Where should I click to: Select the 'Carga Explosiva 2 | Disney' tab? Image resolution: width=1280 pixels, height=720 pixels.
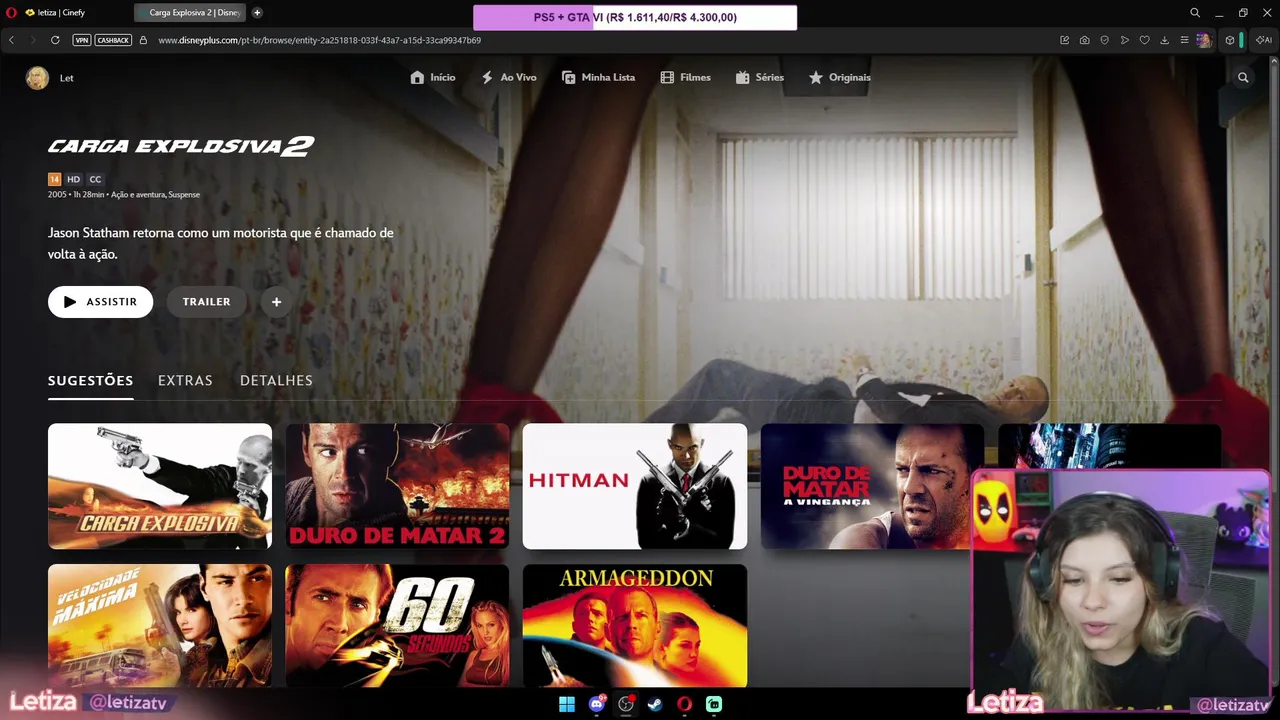[x=189, y=13]
